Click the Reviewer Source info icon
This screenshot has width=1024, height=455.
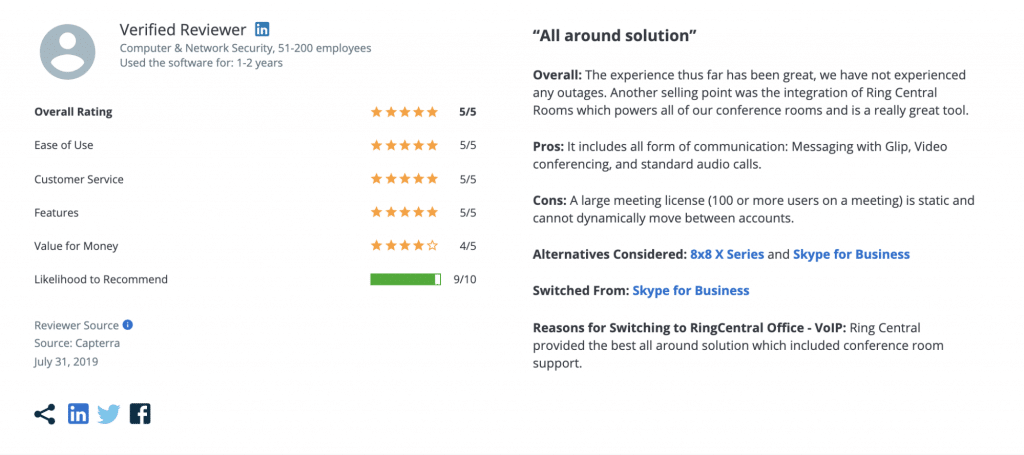pyautogui.click(x=128, y=325)
